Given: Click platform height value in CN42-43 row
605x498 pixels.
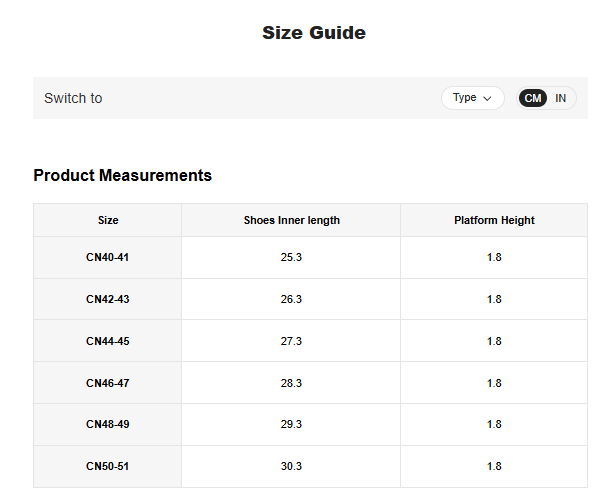Looking at the screenshot, I should (494, 299).
